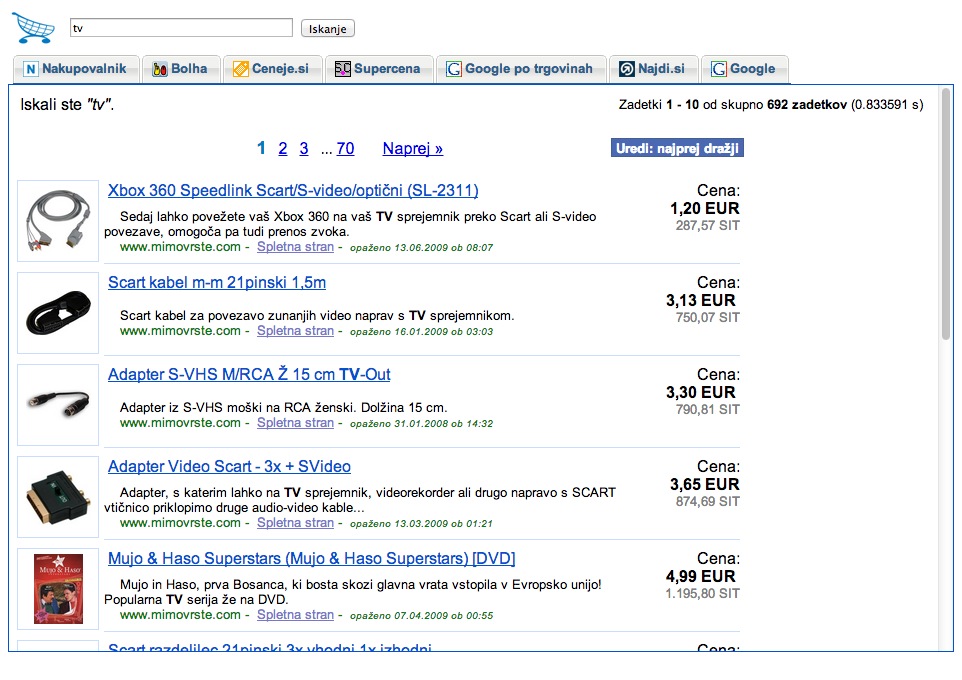Click the Bolha tab icon
The image size is (962, 680).
click(x=160, y=69)
